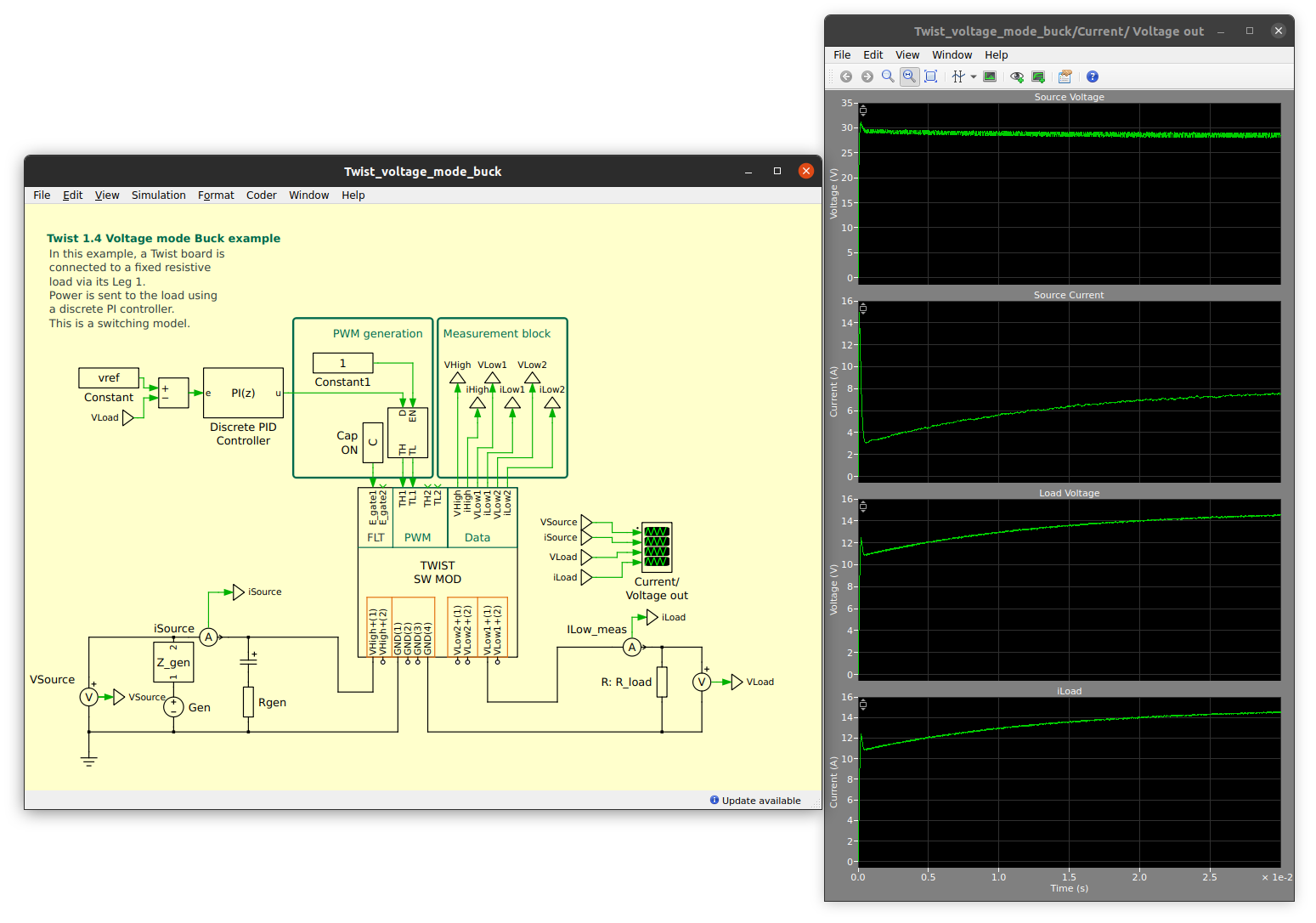The image size is (1316, 923).
Task: Click the hold current trace eye icon
Action: pyautogui.click(x=1017, y=76)
